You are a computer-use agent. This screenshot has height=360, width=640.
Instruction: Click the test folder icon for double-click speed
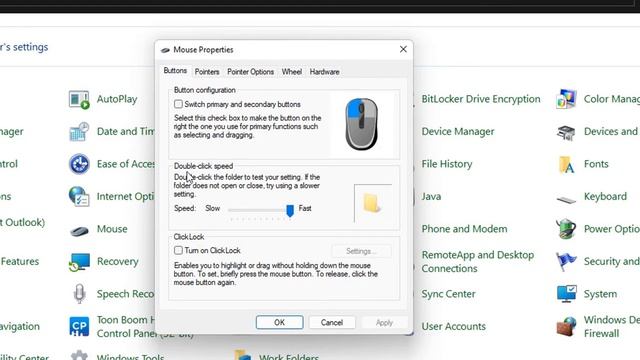click(x=371, y=203)
